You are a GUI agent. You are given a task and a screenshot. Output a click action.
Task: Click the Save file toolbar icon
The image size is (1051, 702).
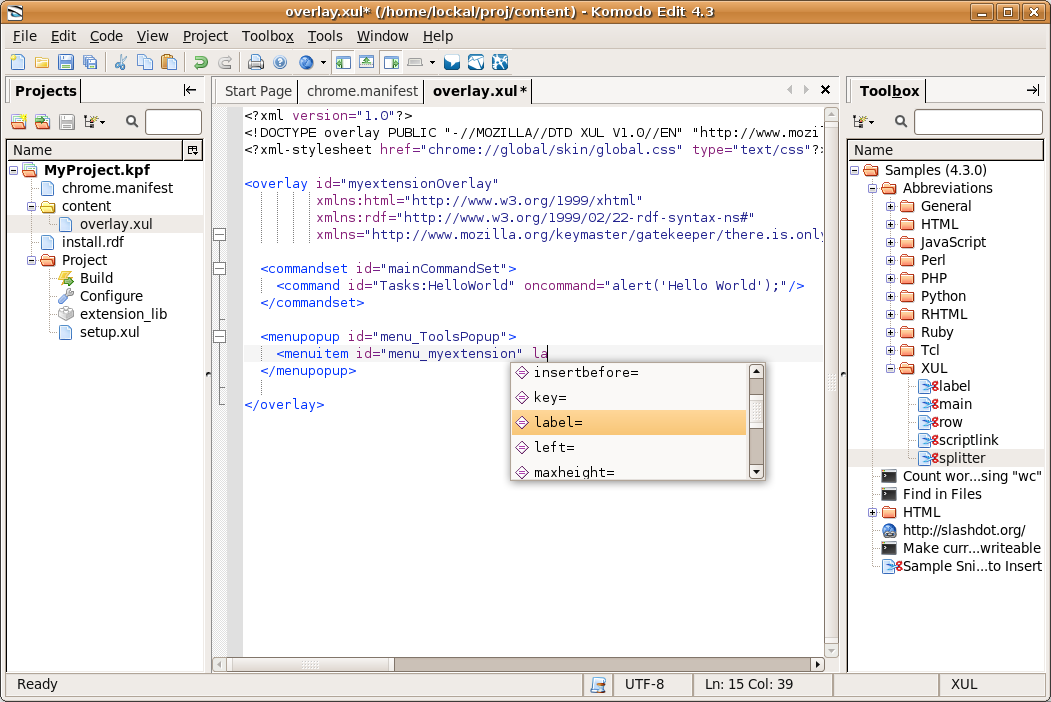[66, 62]
